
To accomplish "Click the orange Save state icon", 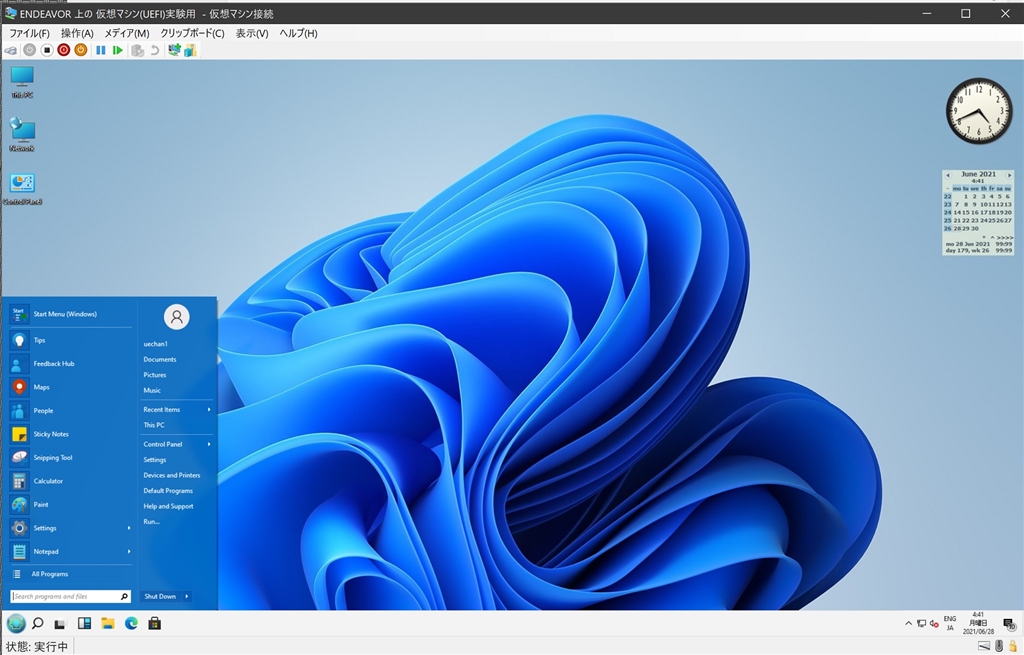I will tap(80, 50).
